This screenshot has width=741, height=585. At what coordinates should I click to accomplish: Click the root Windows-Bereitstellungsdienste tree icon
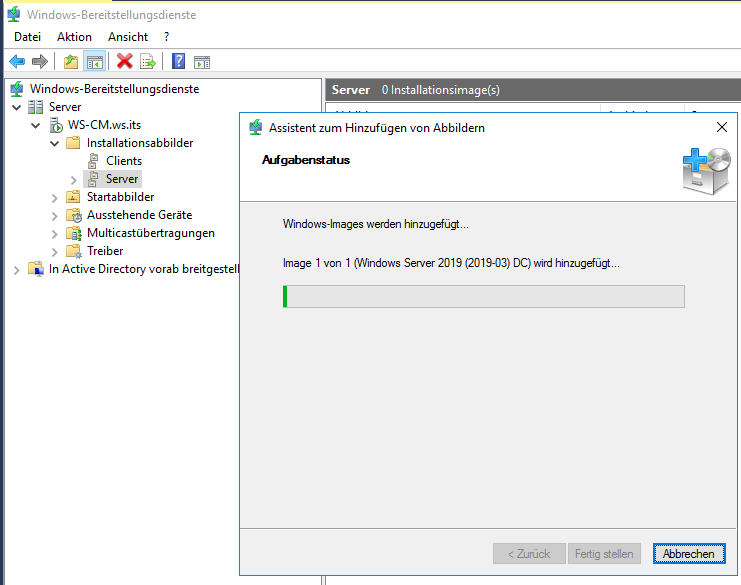[17, 89]
